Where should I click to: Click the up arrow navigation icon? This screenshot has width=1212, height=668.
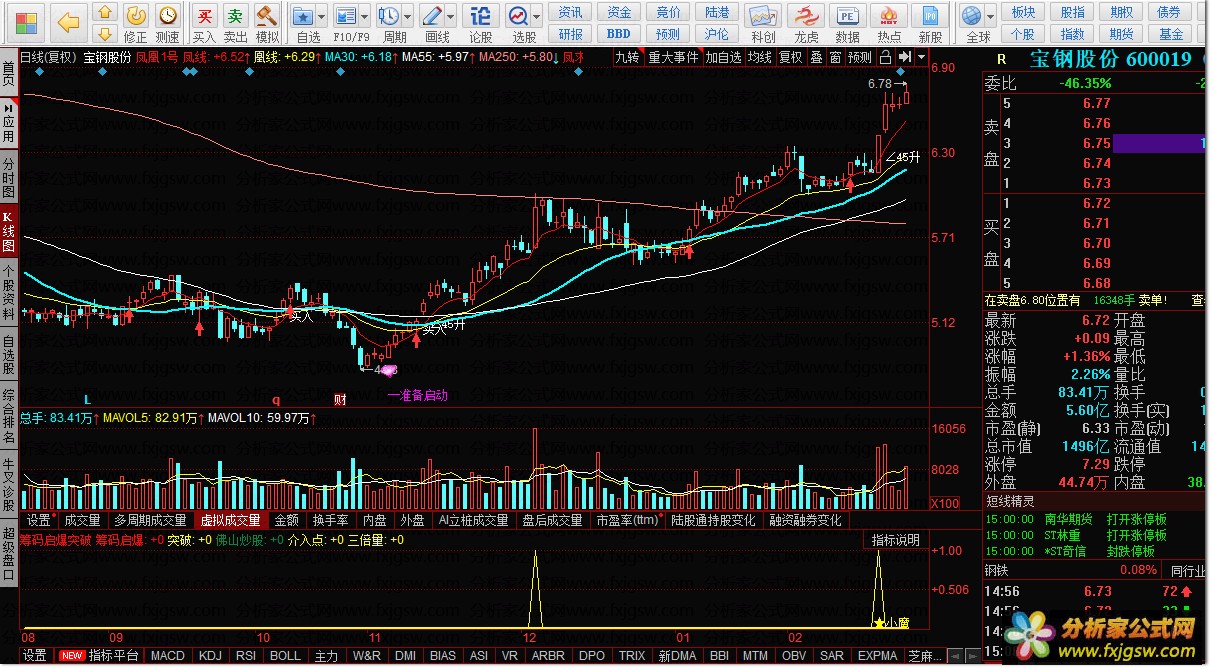104,14
